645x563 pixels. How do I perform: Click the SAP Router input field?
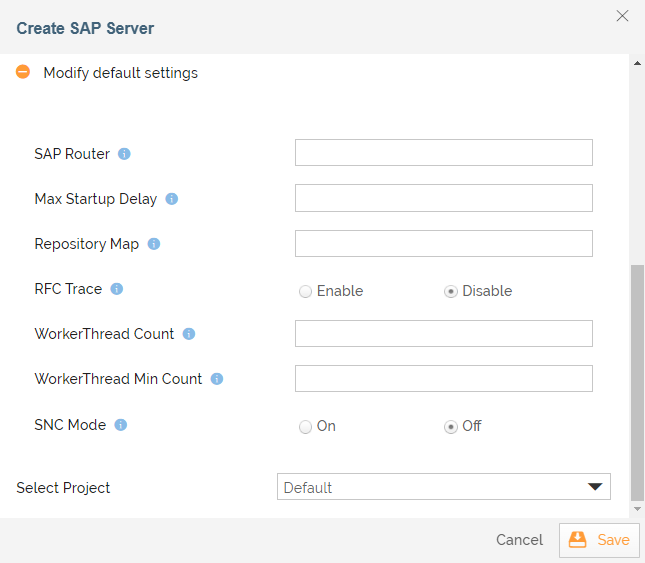[443, 153]
